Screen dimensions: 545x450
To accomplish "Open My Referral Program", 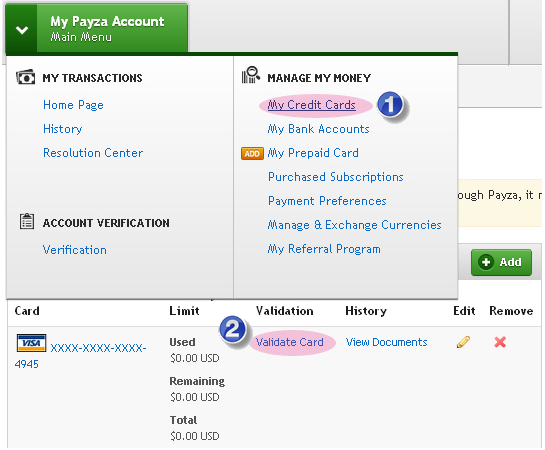I will [x=324, y=249].
